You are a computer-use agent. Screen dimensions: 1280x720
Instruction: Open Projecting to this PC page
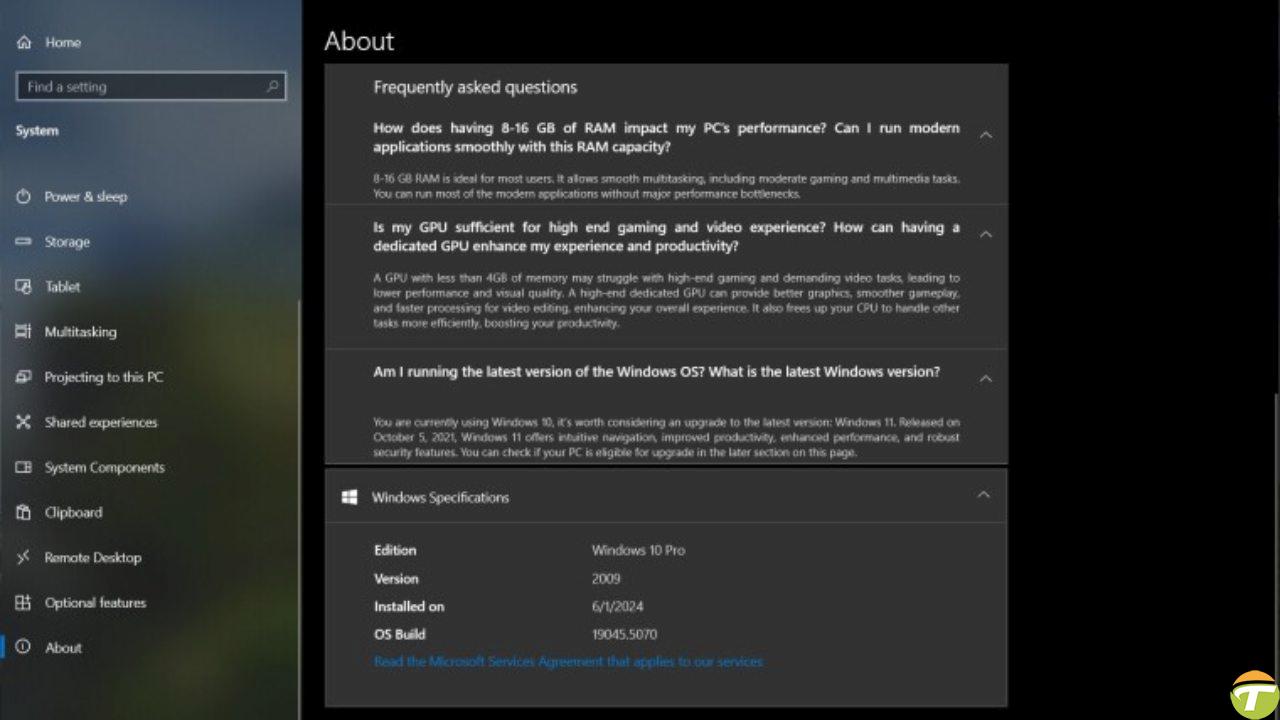pos(104,377)
